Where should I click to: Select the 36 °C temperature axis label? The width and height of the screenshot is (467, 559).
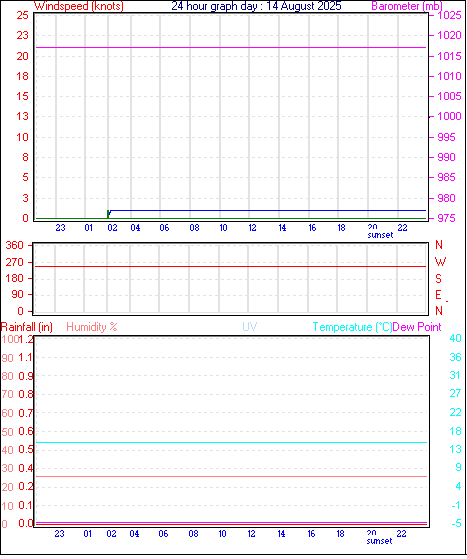point(456,357)
